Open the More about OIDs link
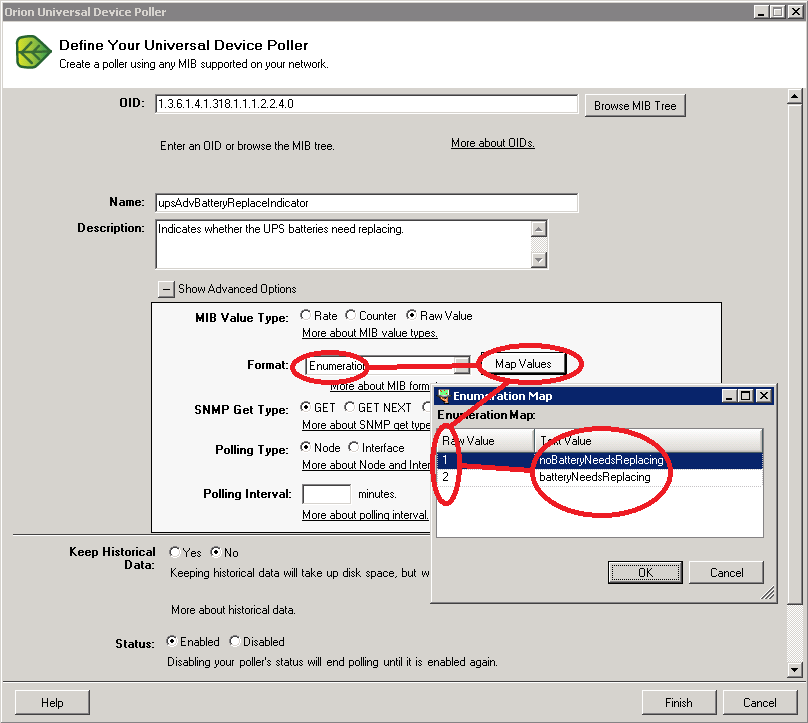This screenshot has height=723, width=808. pos(493,143)
